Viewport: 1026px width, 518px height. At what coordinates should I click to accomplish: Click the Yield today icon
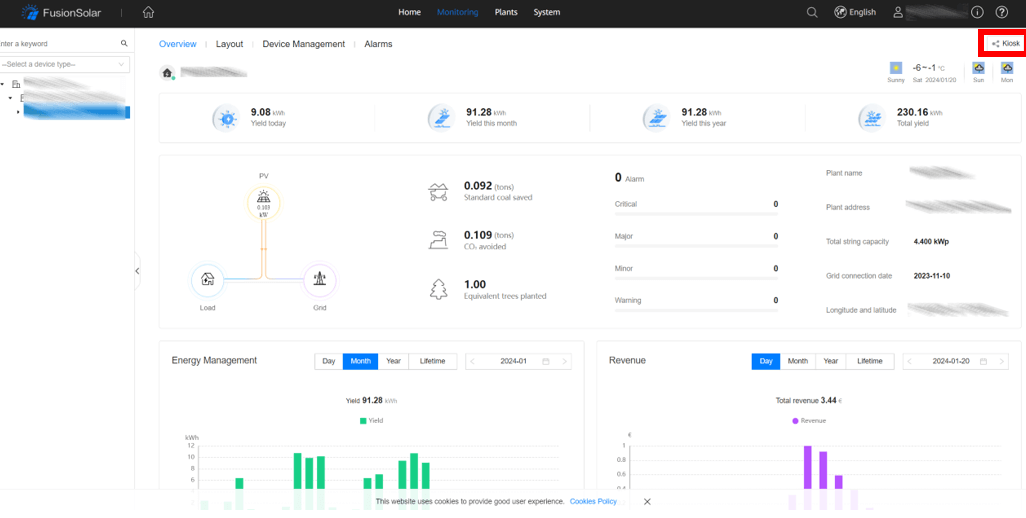(226, 118)
